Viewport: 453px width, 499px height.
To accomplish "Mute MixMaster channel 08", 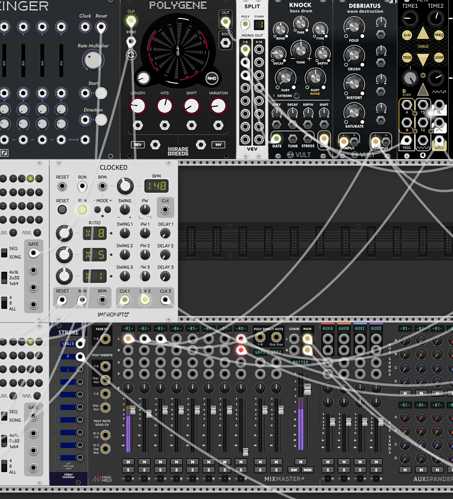I will tap(241, 462).
